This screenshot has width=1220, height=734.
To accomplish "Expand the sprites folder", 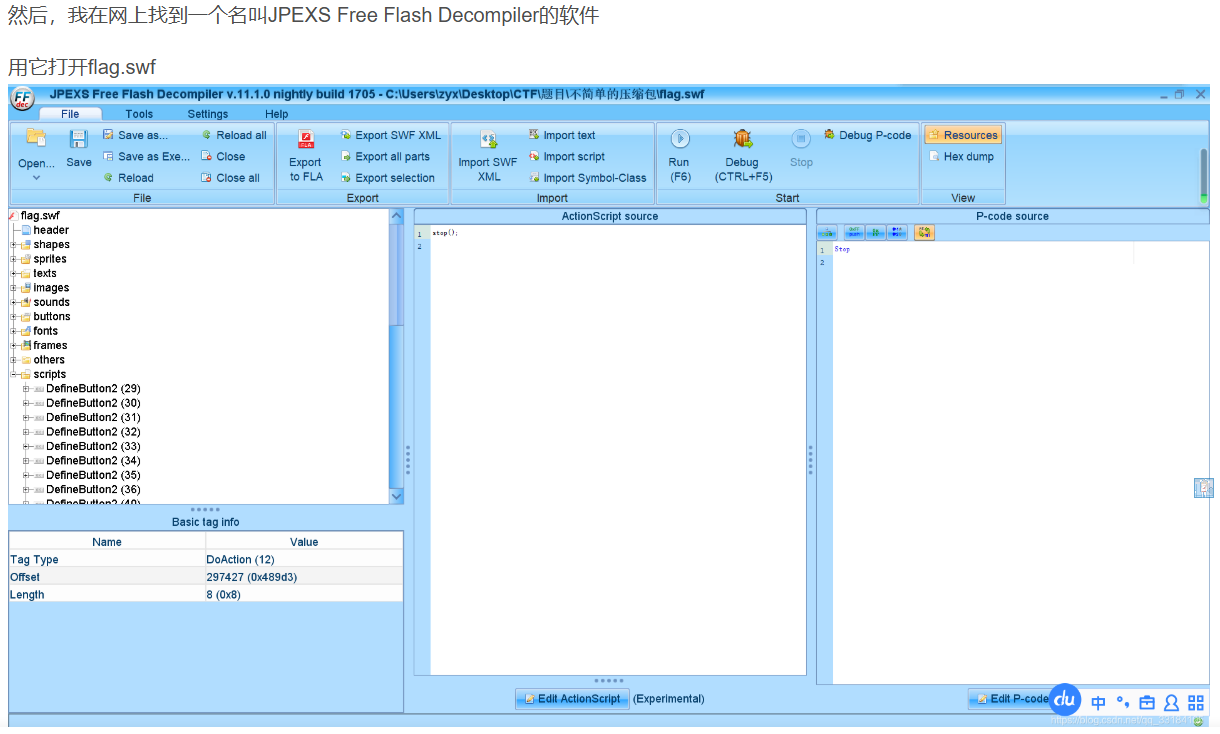I will tap(14, 259).
